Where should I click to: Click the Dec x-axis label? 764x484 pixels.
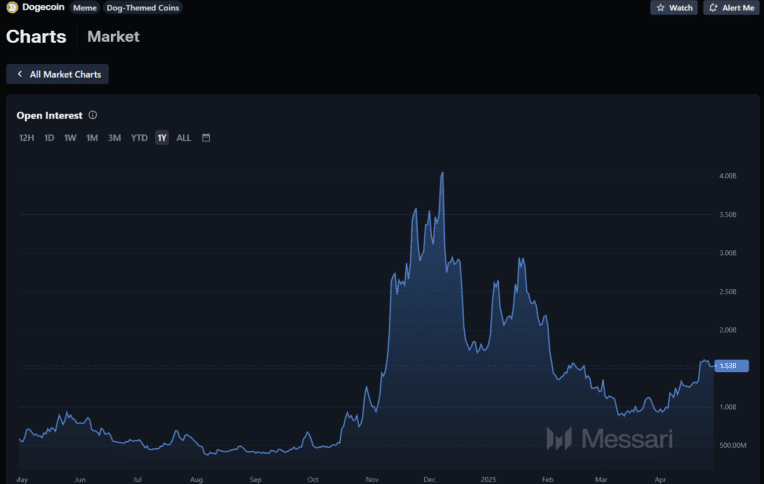pyautogui.click(x=429, y=480)
